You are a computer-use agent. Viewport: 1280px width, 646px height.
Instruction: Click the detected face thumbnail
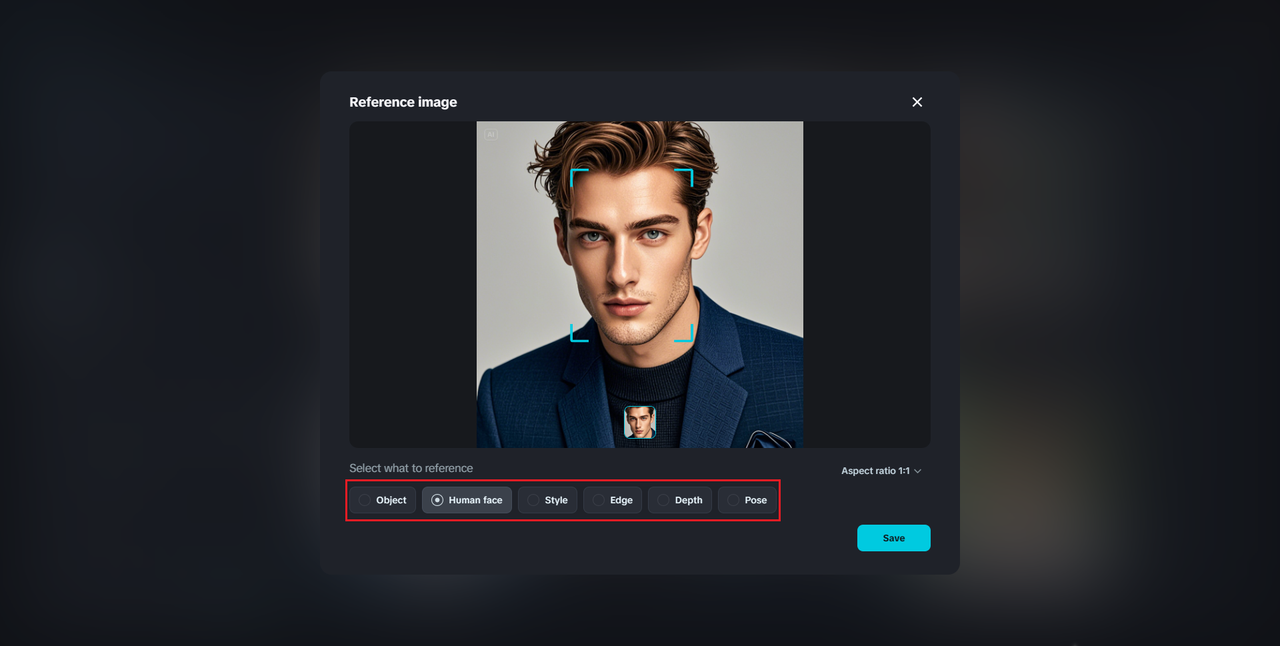[640, 422]
